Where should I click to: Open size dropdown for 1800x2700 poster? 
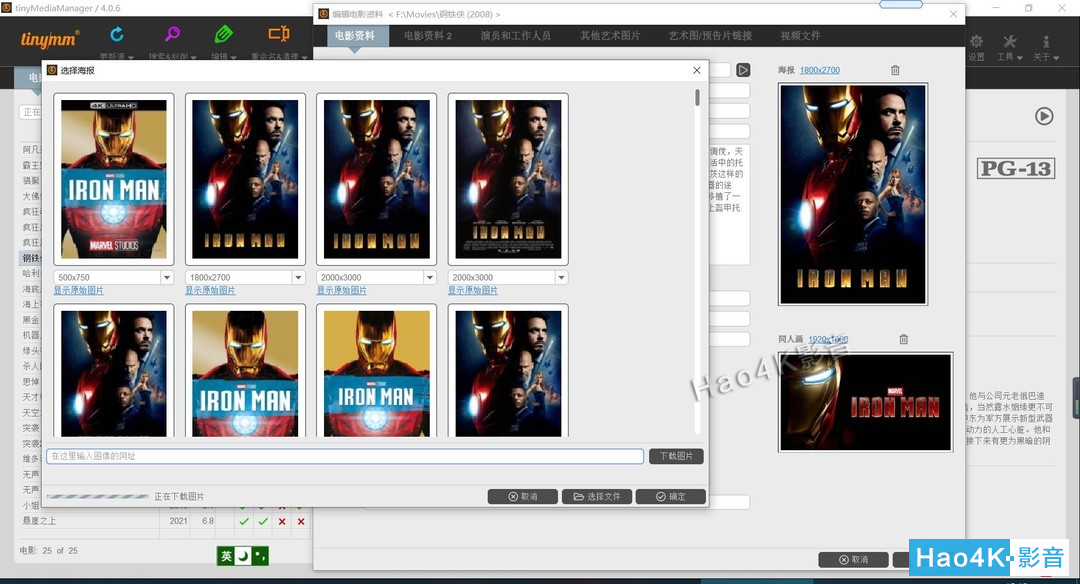(298, 278)
